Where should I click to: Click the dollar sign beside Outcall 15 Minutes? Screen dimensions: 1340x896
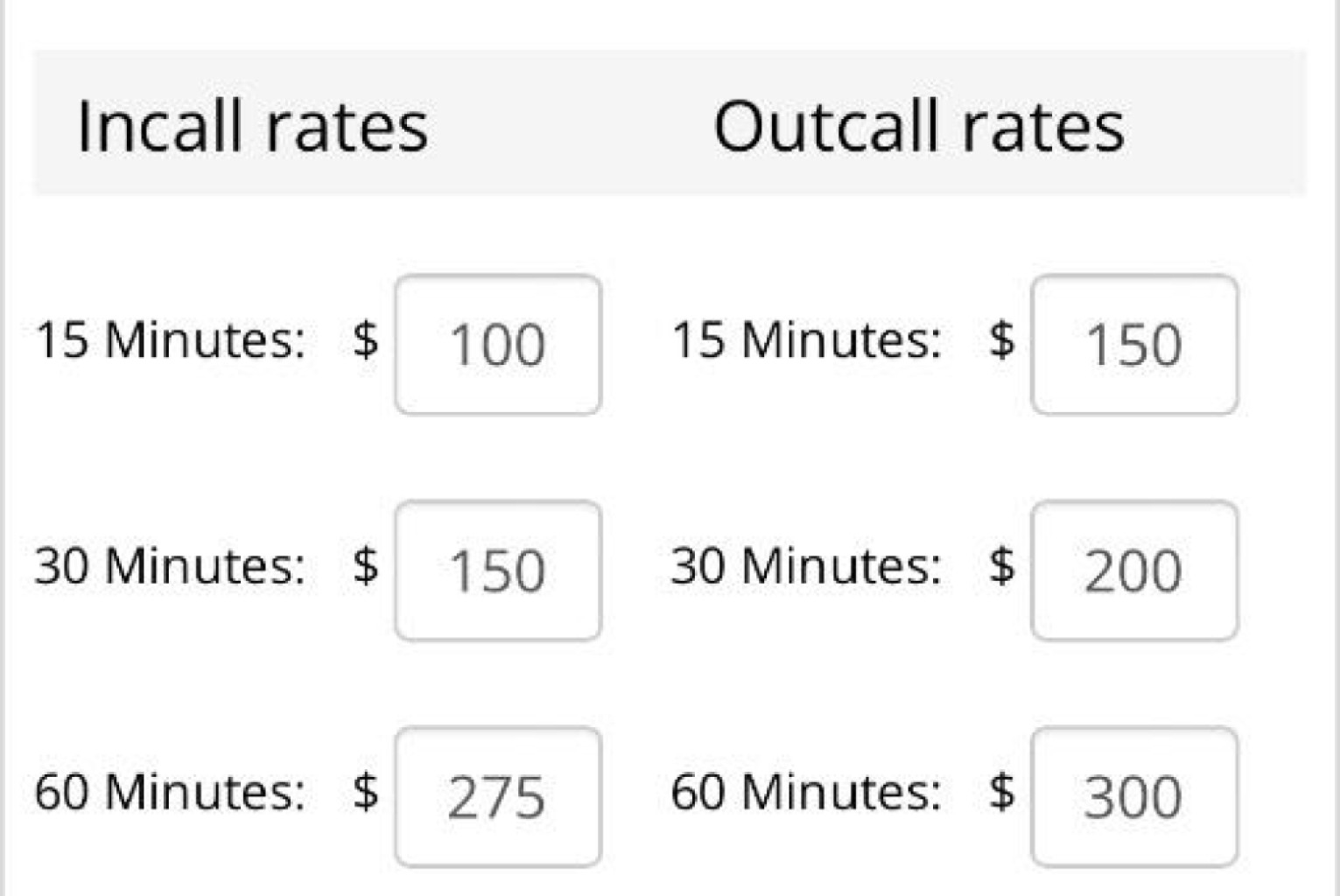click(x=1002, y=339)
